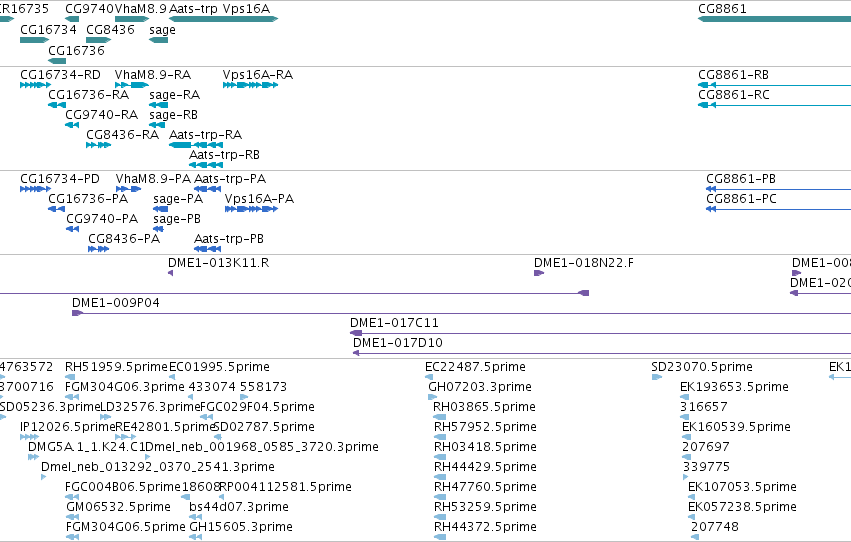
Task: Click the CG8861 gene label
Action: point(722,9)
